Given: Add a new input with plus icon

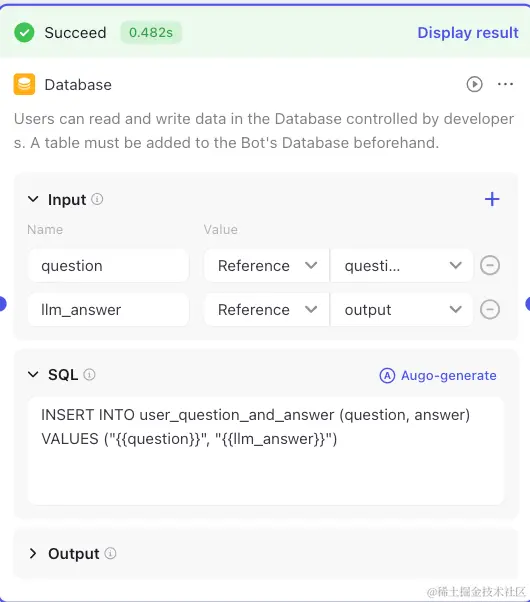Looking at the screenshot, I should pyautogui.click(x=492, y=199).
